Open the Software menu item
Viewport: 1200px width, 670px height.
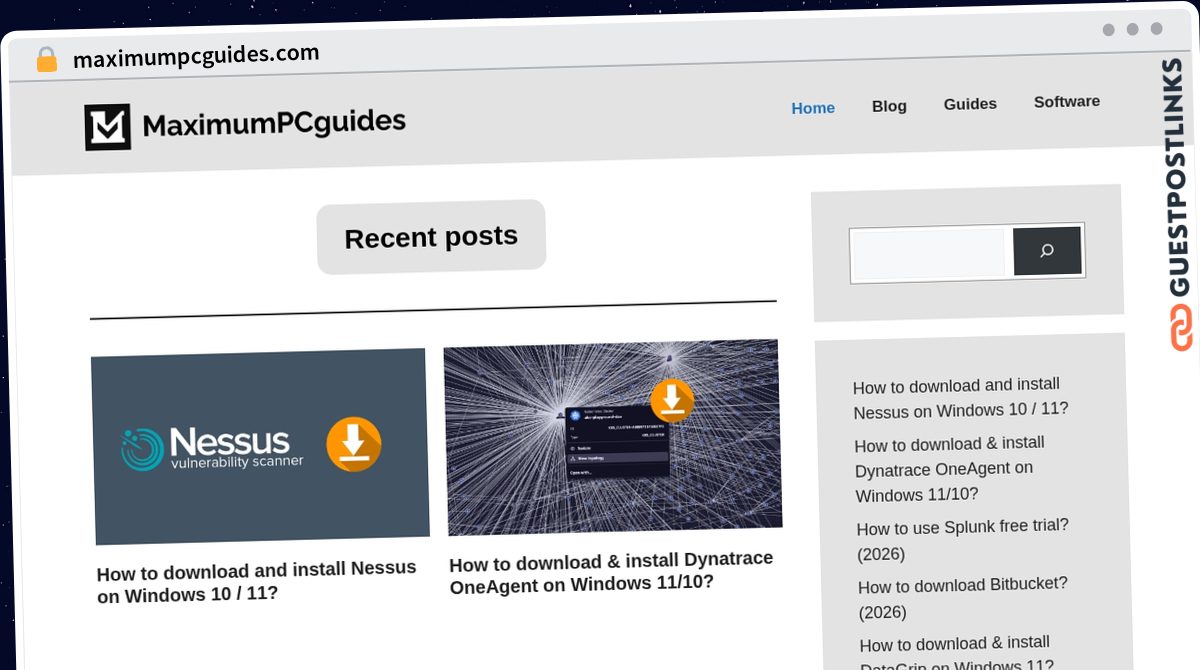tap(1067, 101)
